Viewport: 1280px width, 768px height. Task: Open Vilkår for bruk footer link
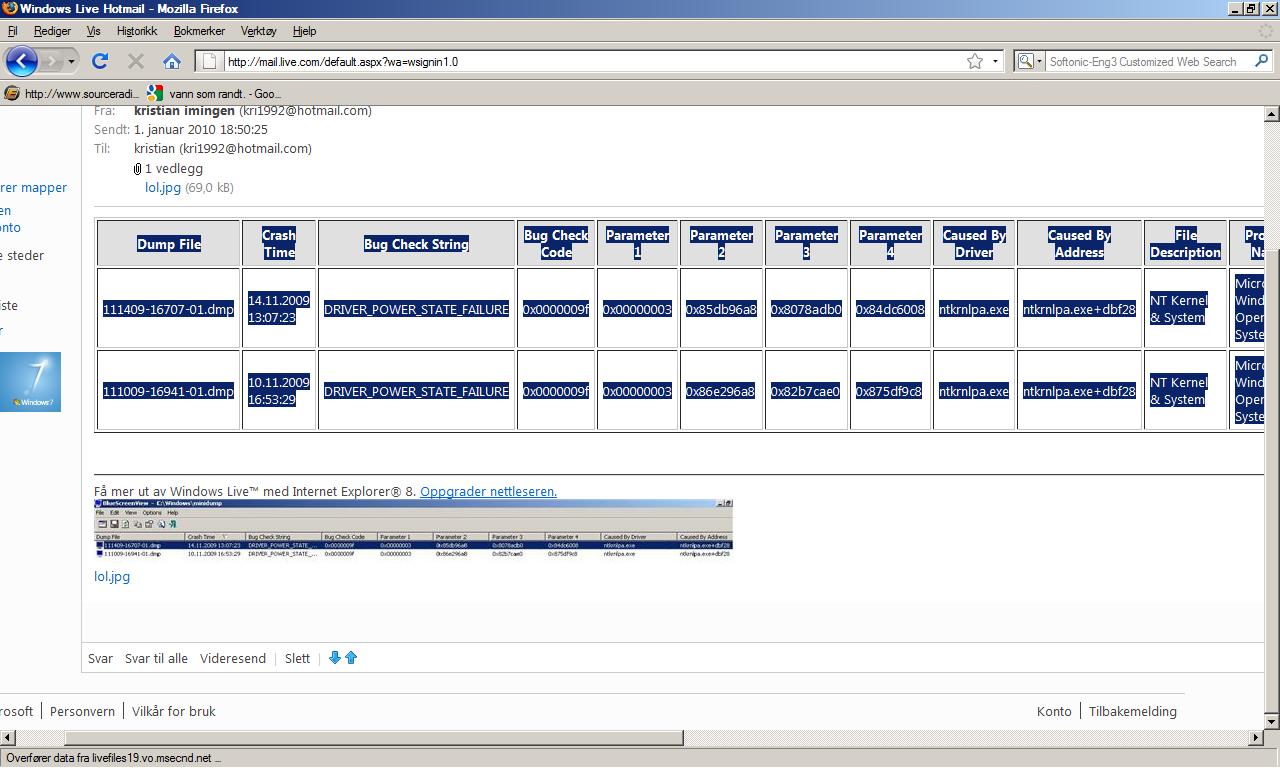click(x=174, y=711)
